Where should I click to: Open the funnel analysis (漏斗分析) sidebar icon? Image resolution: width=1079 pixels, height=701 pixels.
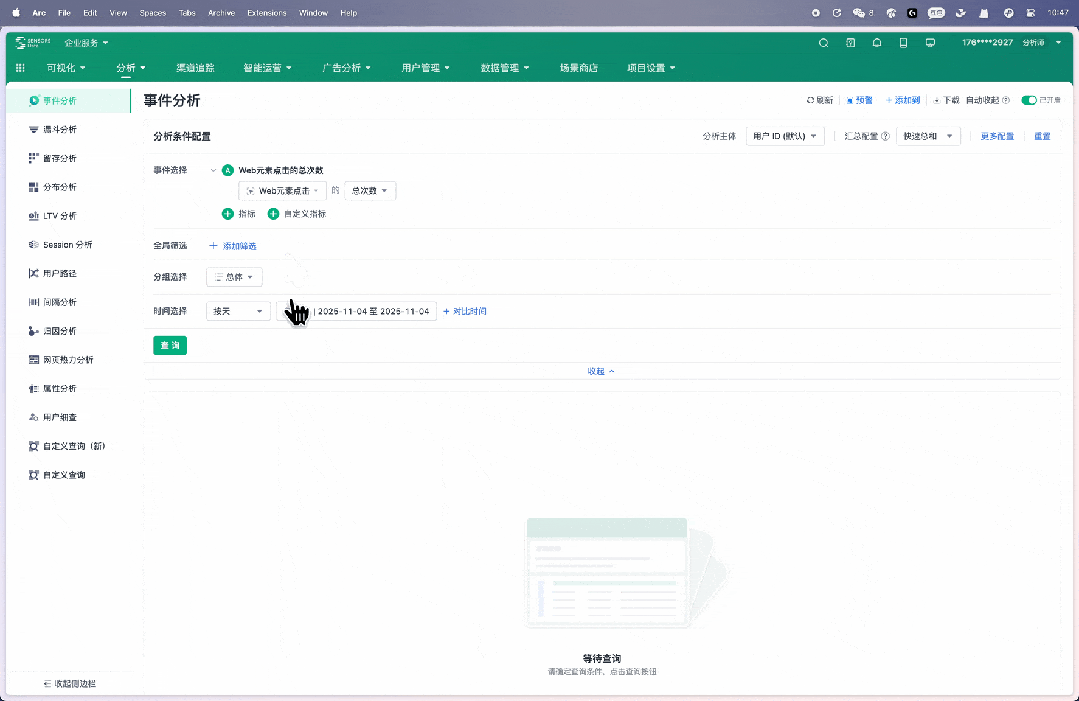(x=34, y=130)
